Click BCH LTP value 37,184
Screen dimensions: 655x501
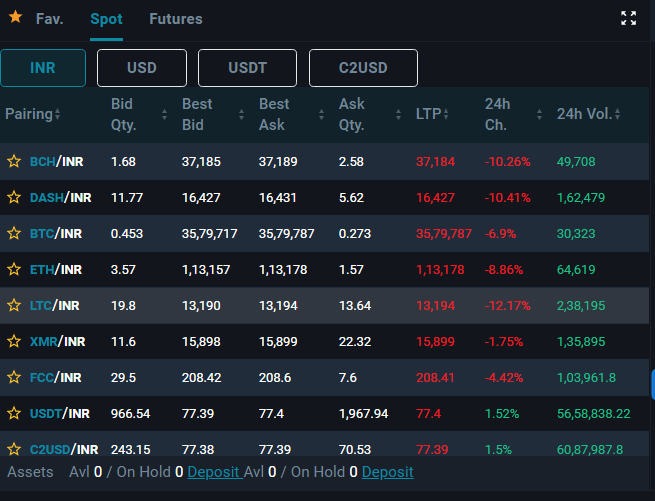click(435, 161)
